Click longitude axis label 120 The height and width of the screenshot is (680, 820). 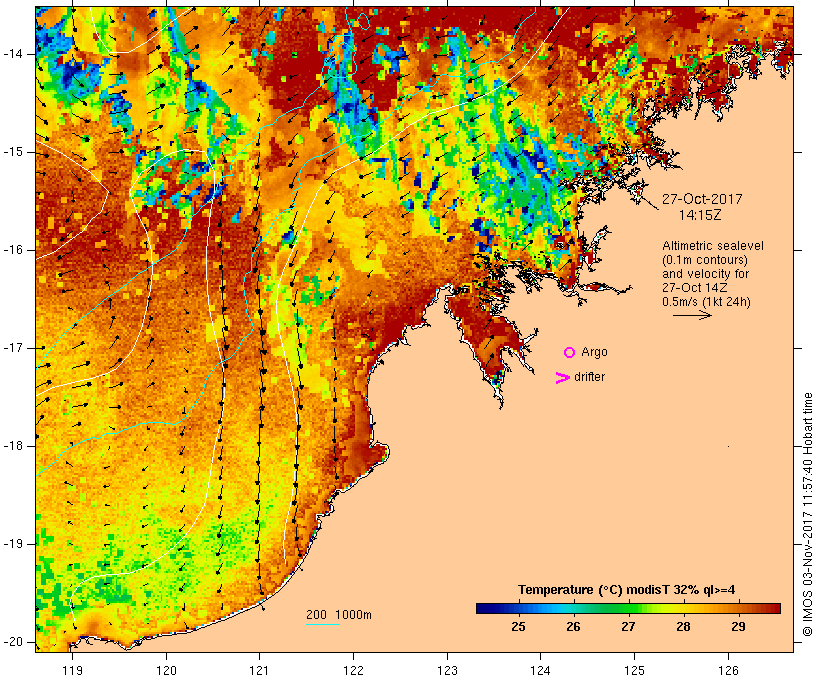tap(166, 671)
